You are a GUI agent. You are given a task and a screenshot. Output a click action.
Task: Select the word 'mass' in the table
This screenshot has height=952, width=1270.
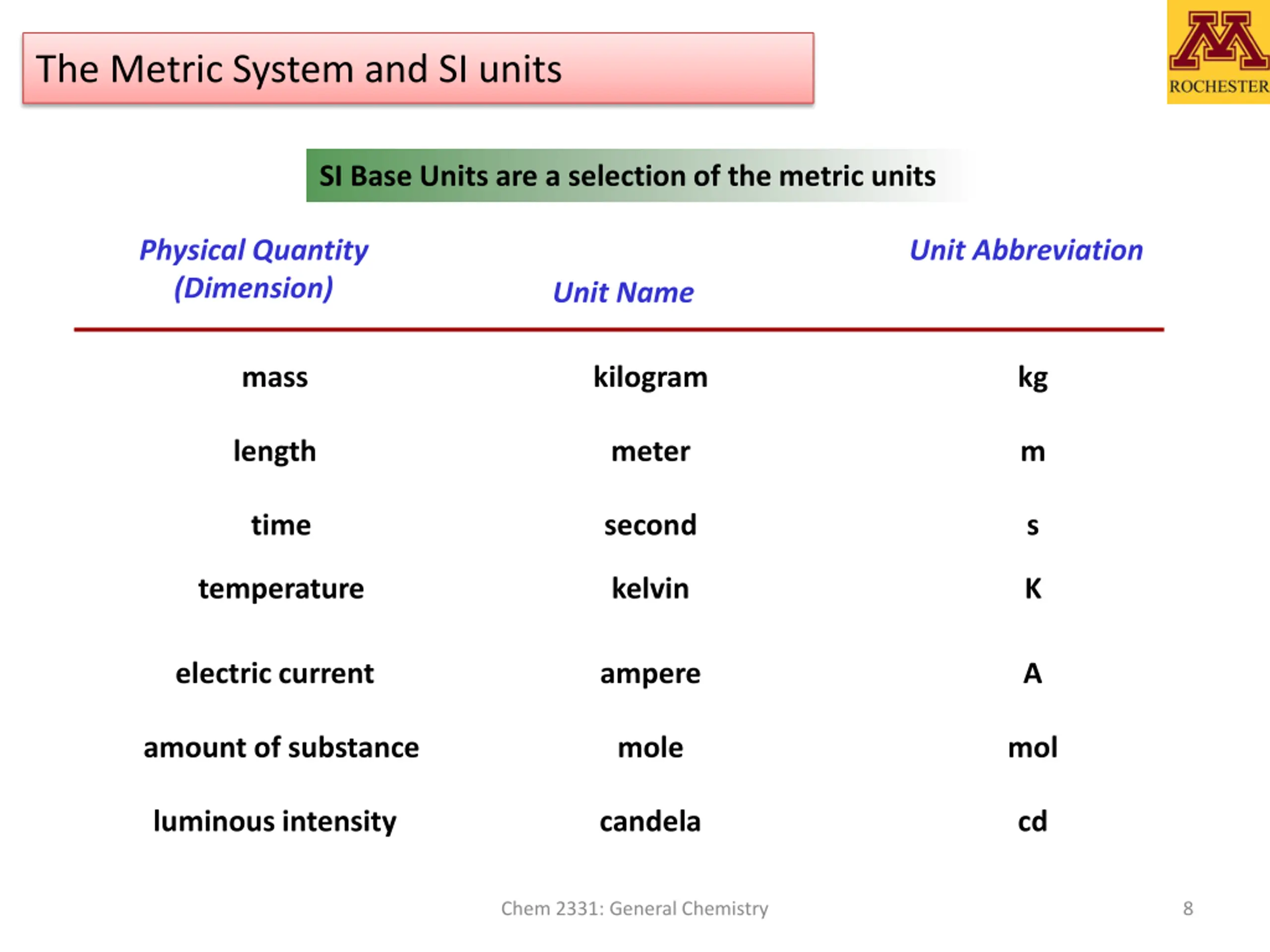[274, 378]
